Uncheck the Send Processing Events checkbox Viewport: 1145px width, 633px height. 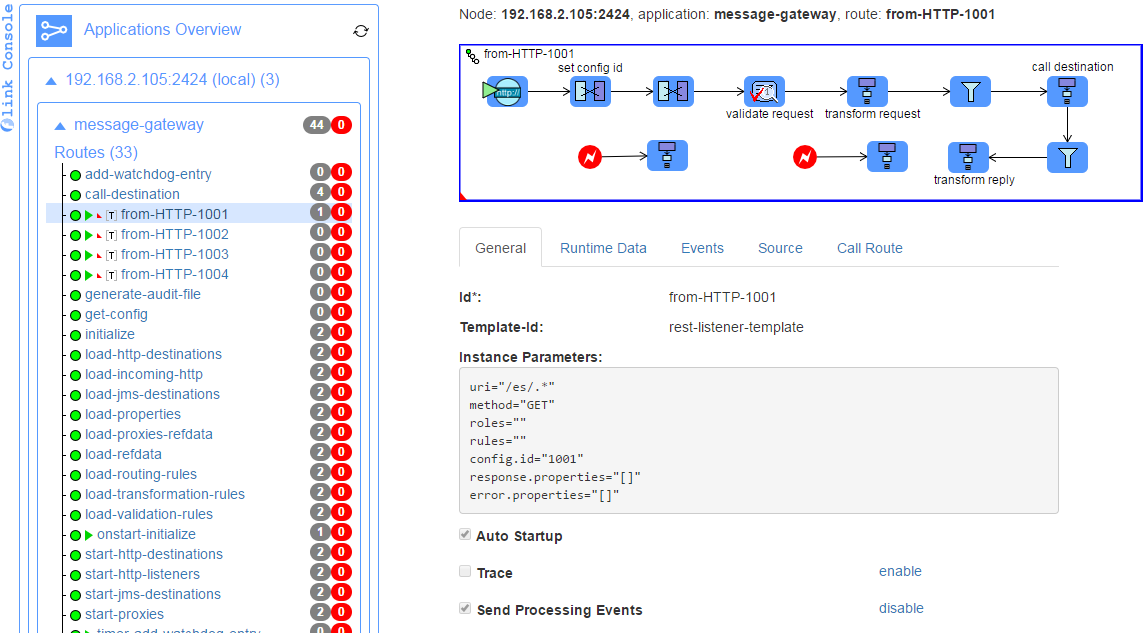pyautogui.click(x=465, y=608)
